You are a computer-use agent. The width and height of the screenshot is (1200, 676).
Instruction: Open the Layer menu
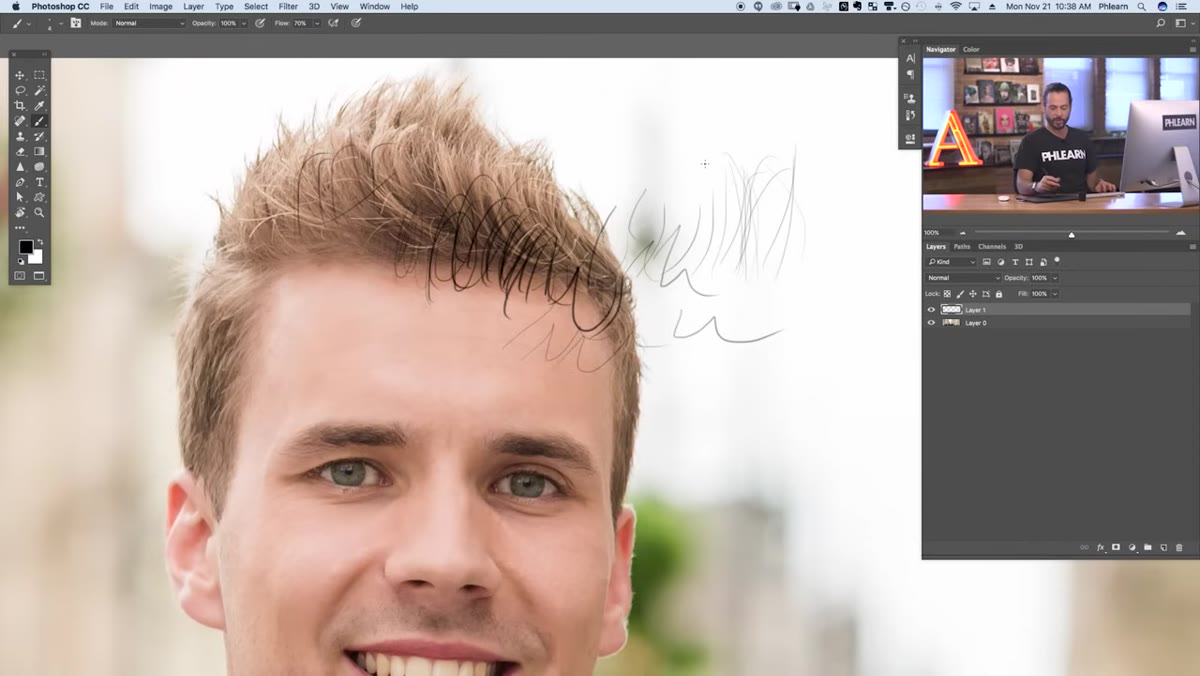[193, 6]
